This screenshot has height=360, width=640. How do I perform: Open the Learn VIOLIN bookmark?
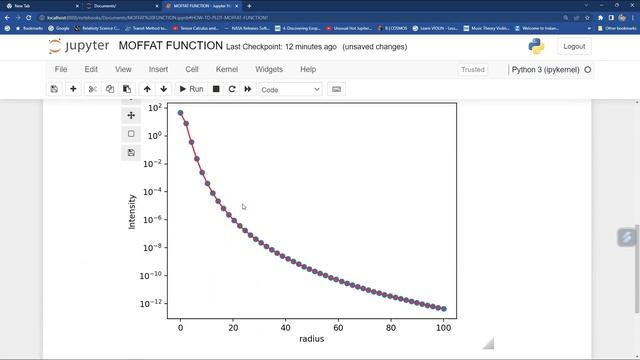(435, 29)
